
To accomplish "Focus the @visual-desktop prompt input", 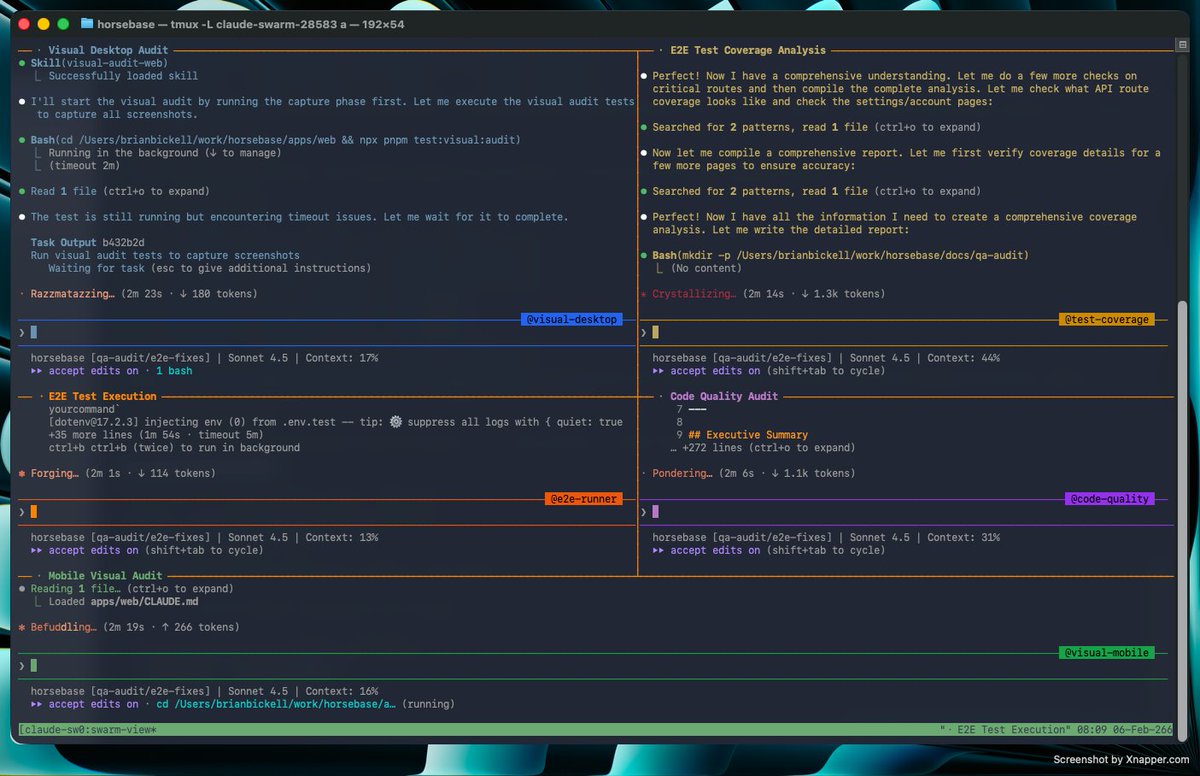I will 328,332.
